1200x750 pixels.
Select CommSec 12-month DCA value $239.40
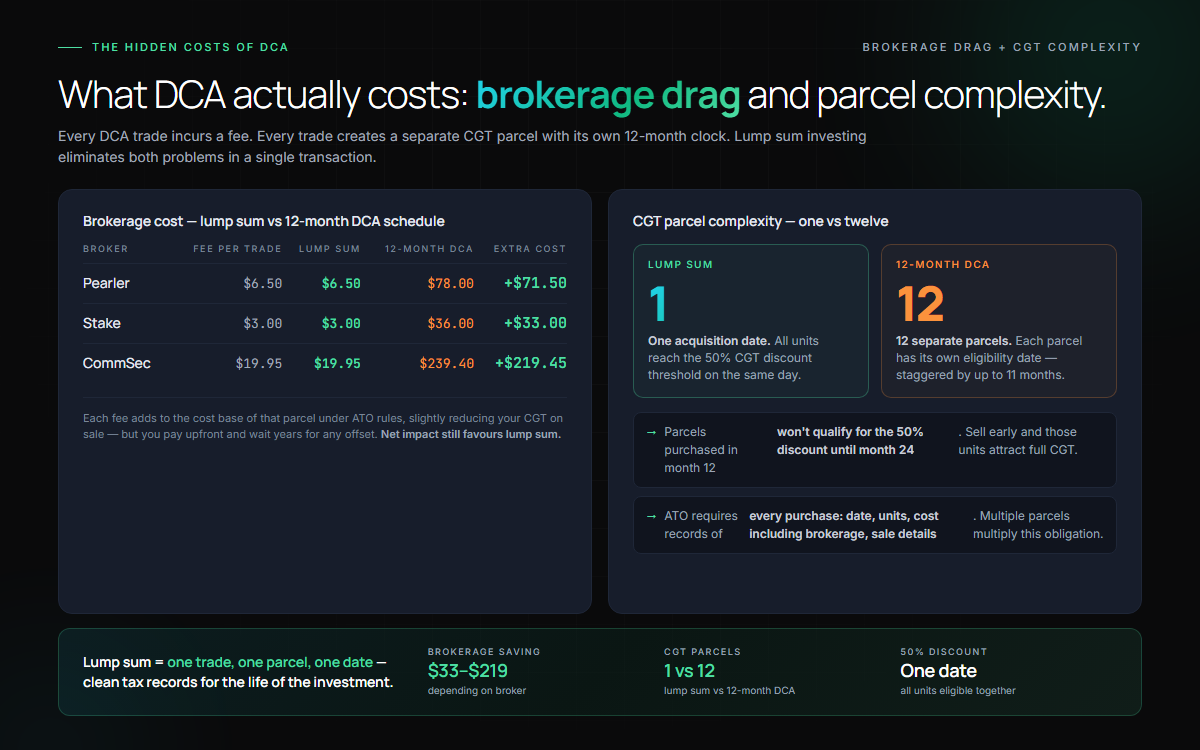point(446,363)
